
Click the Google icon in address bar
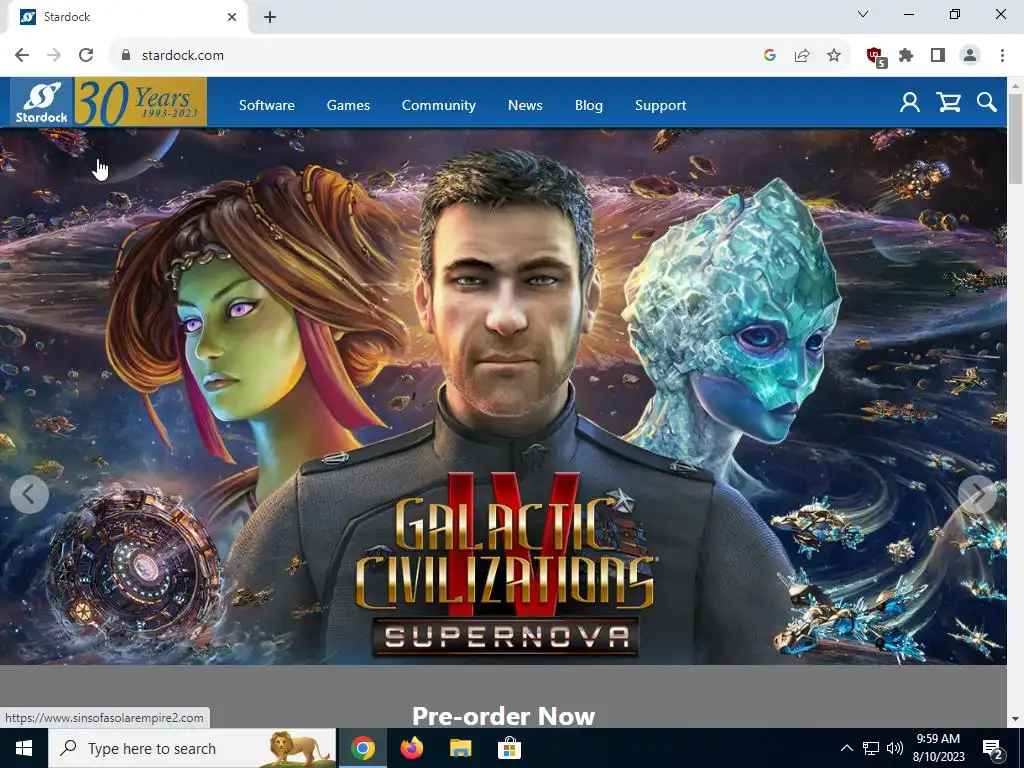click(x=770, y=56)
